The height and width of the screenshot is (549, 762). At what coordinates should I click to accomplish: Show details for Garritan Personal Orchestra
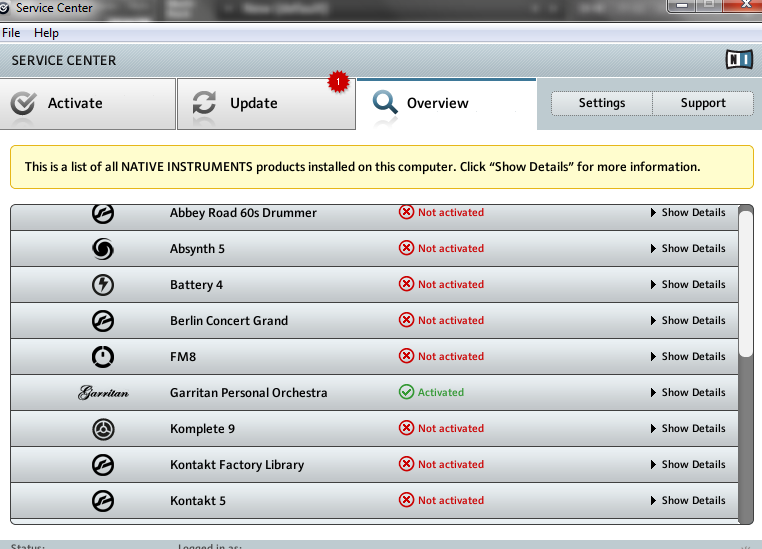(x=688, y=392)
